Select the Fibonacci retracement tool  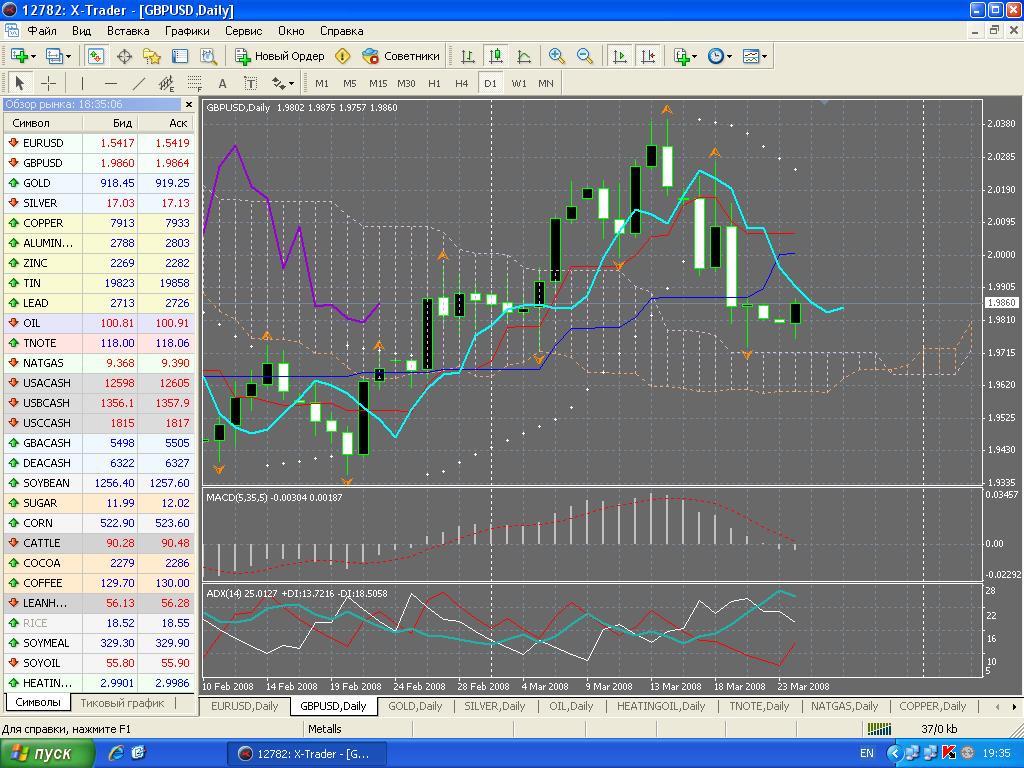tap(195, 83)
